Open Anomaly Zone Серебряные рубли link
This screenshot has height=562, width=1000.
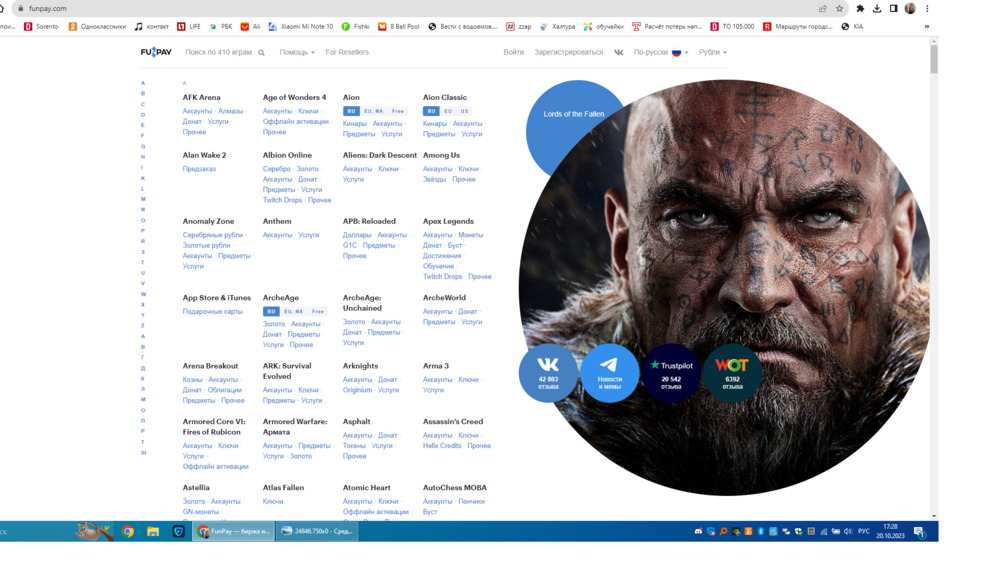tap(212, 235)
